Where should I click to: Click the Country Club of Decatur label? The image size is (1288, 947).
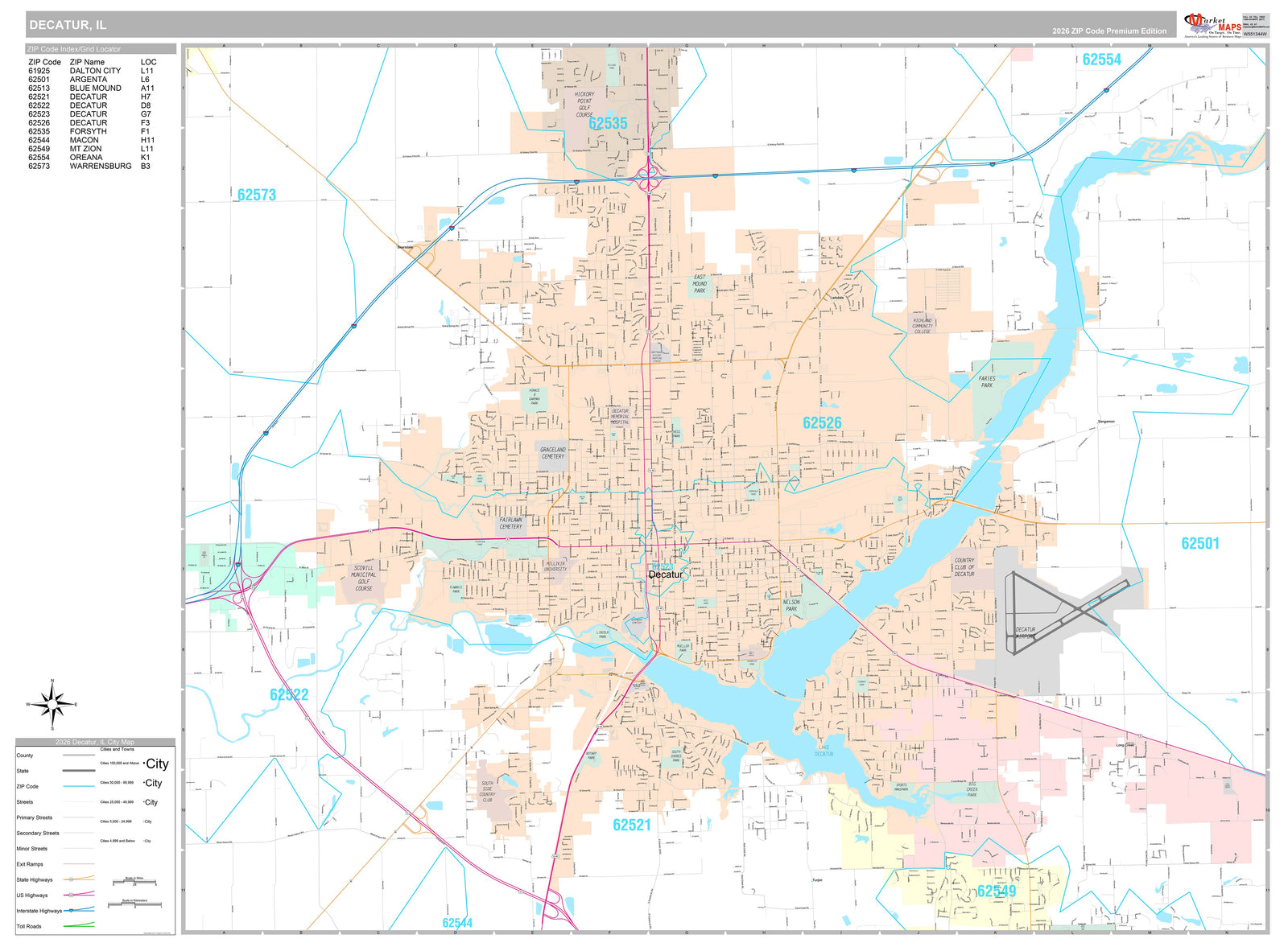pyautogui.click(x=964, y=566)
